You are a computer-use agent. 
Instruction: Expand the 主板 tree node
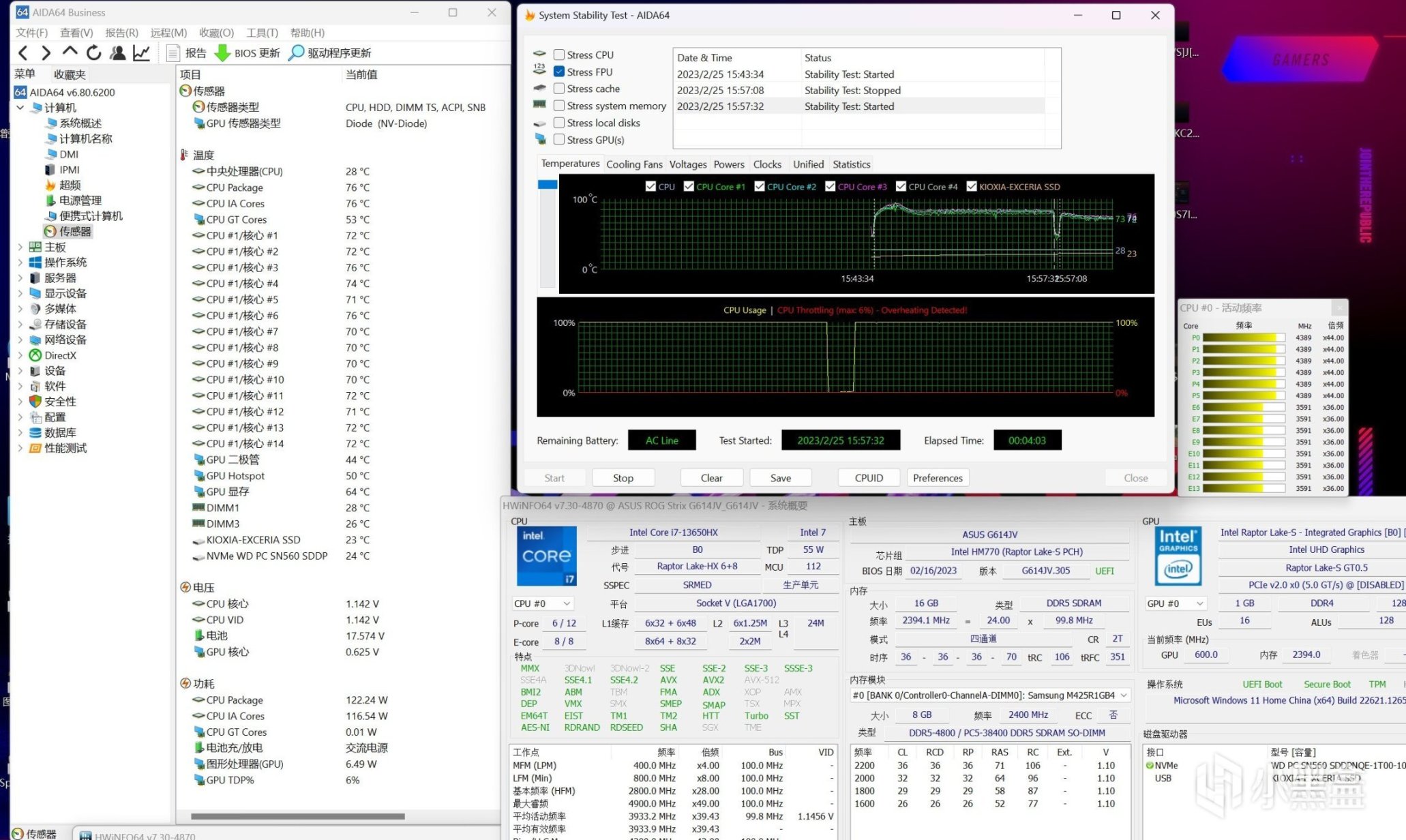coord(20,247)
